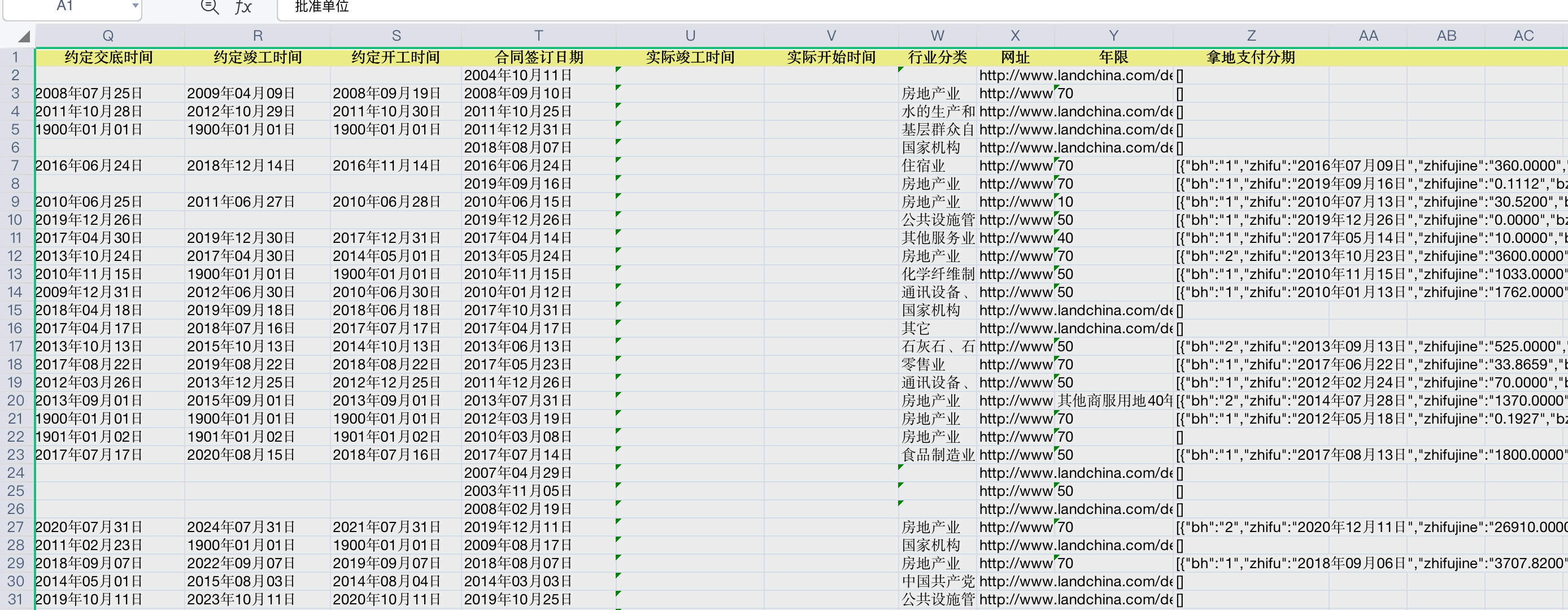Viewport: 1568px width, 610px height.
Task: Open the landchina.com link in row 31
Action: (1075, 600)
